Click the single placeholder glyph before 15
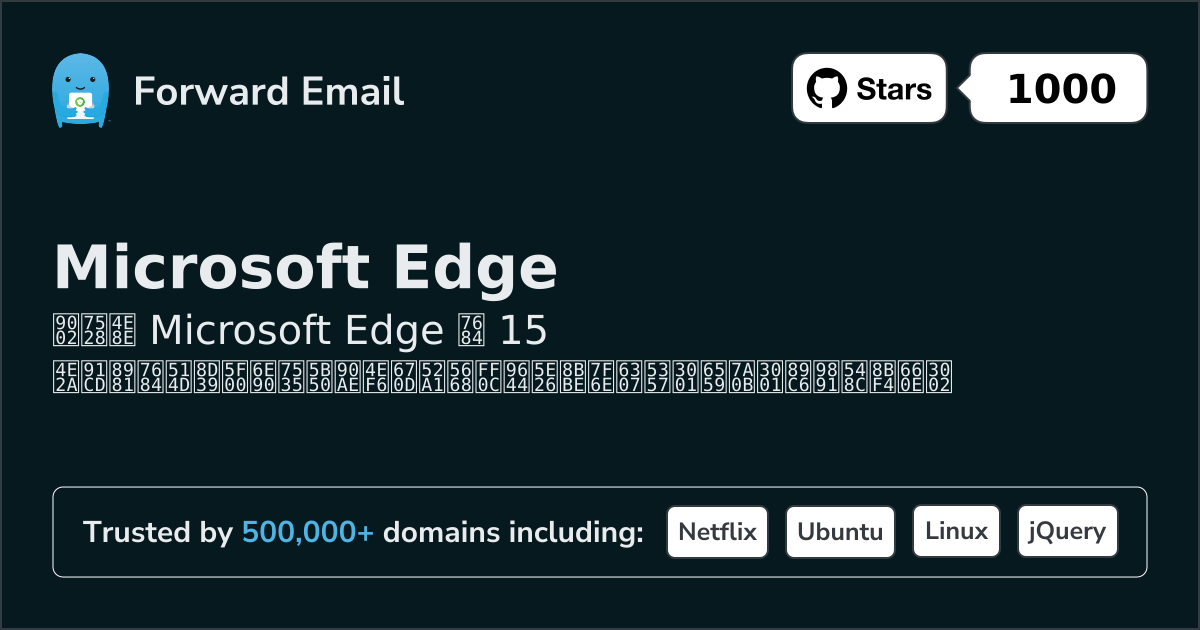Screen dimensions: 1200x630 tap(472, 330)
